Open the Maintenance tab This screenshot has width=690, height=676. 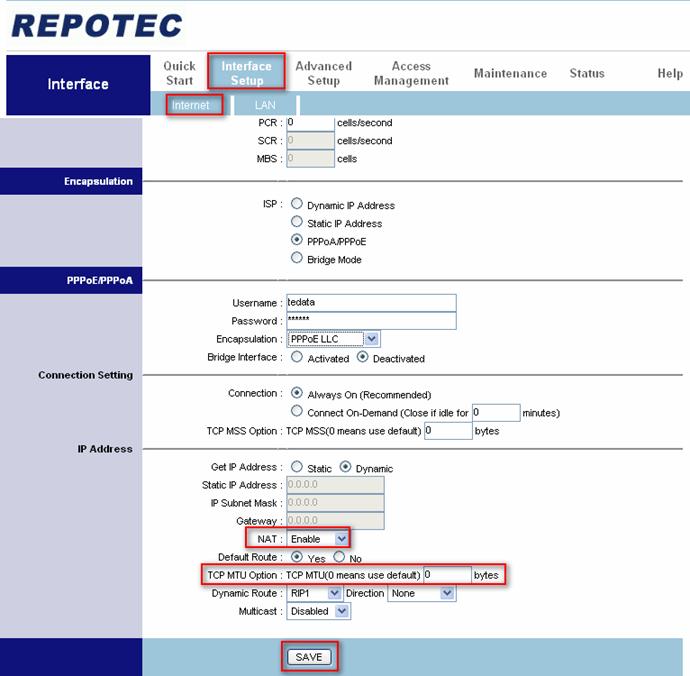click(510, 73)
